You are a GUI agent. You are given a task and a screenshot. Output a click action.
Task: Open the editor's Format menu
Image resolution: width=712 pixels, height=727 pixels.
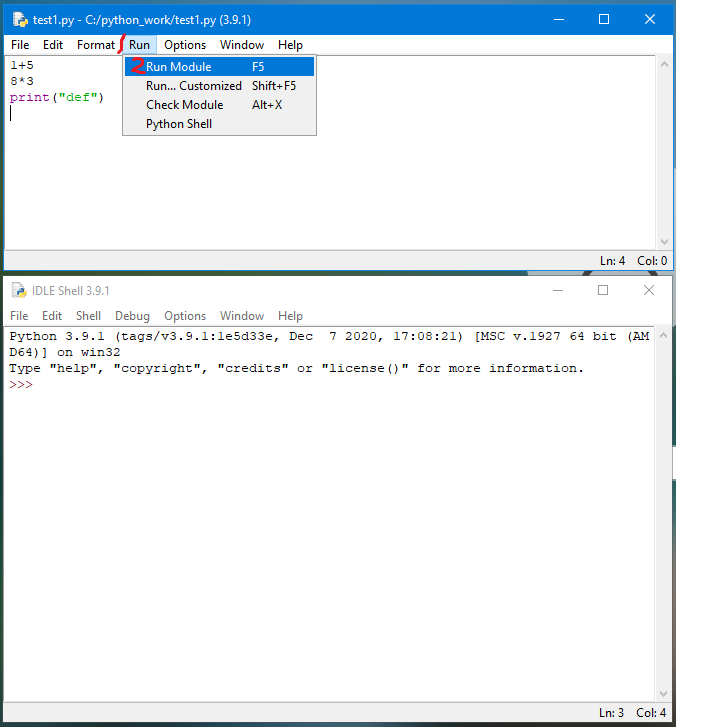click(x=96, y=45)
